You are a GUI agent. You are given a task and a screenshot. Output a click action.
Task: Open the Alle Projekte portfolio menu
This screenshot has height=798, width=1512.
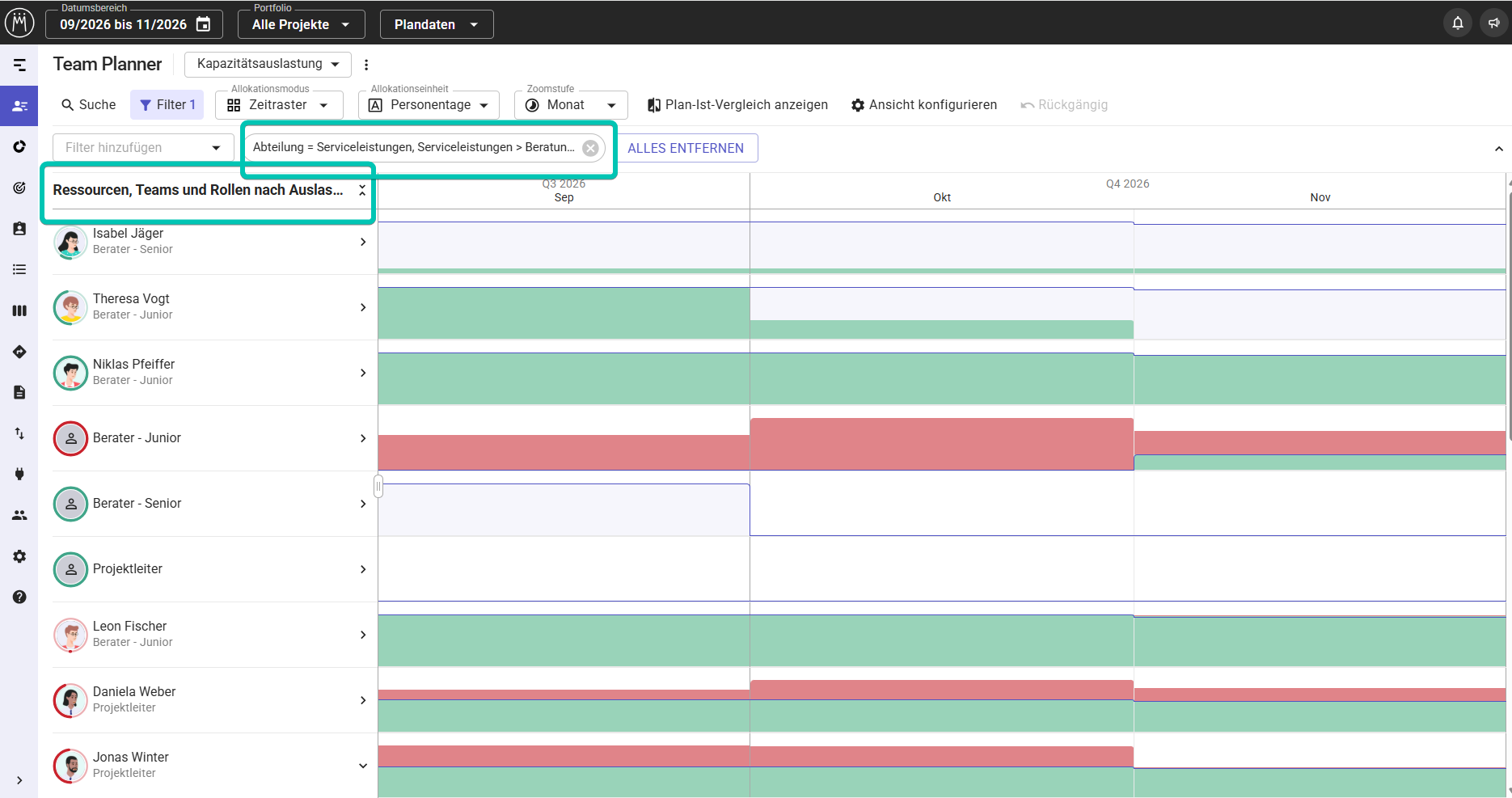[x=301, y=24]
